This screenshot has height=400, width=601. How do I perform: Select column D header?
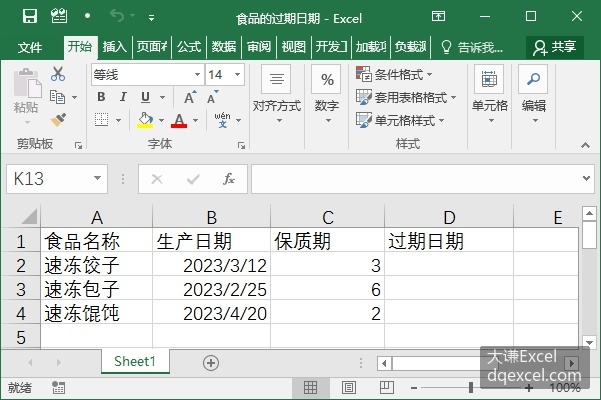449,217
